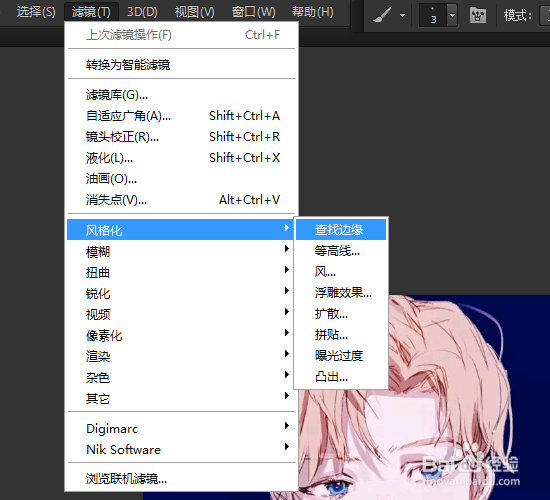Open the 视图(V) menu

195,12
